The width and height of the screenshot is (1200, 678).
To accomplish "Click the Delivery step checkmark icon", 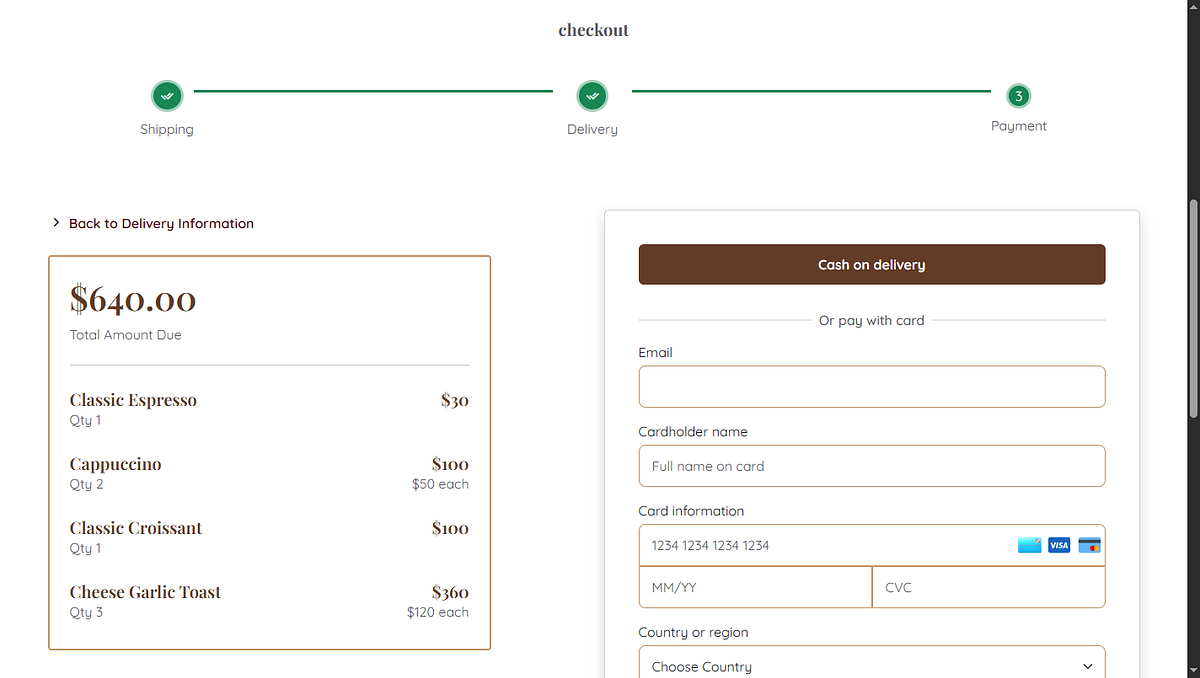I will [x=592, y=95].
